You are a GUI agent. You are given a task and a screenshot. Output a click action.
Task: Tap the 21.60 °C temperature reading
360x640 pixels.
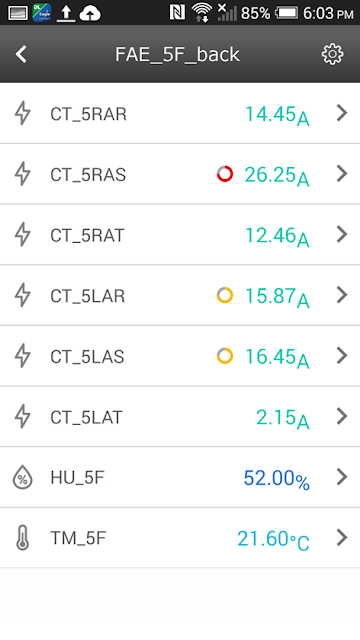273,539
